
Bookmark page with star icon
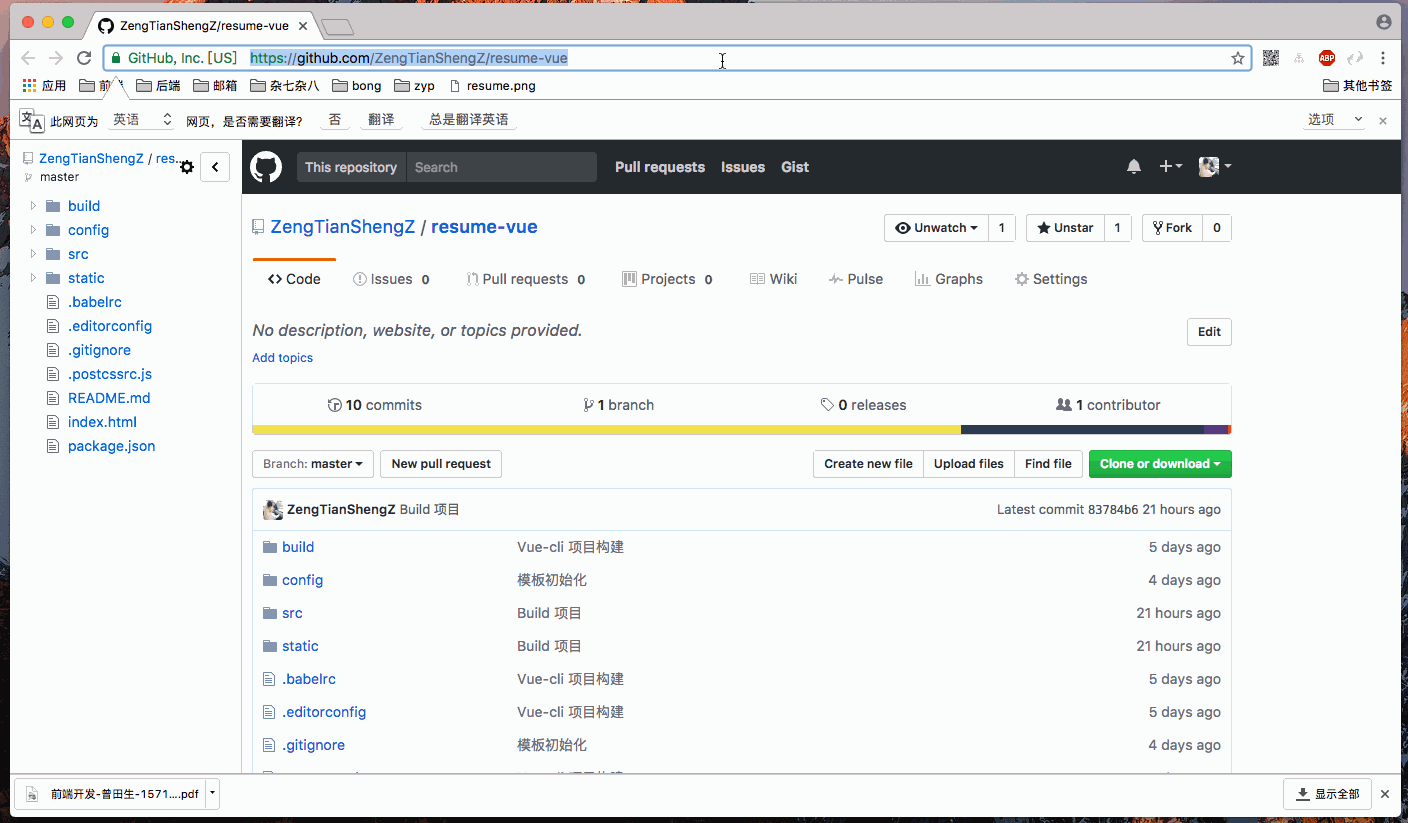point(1238,58)
